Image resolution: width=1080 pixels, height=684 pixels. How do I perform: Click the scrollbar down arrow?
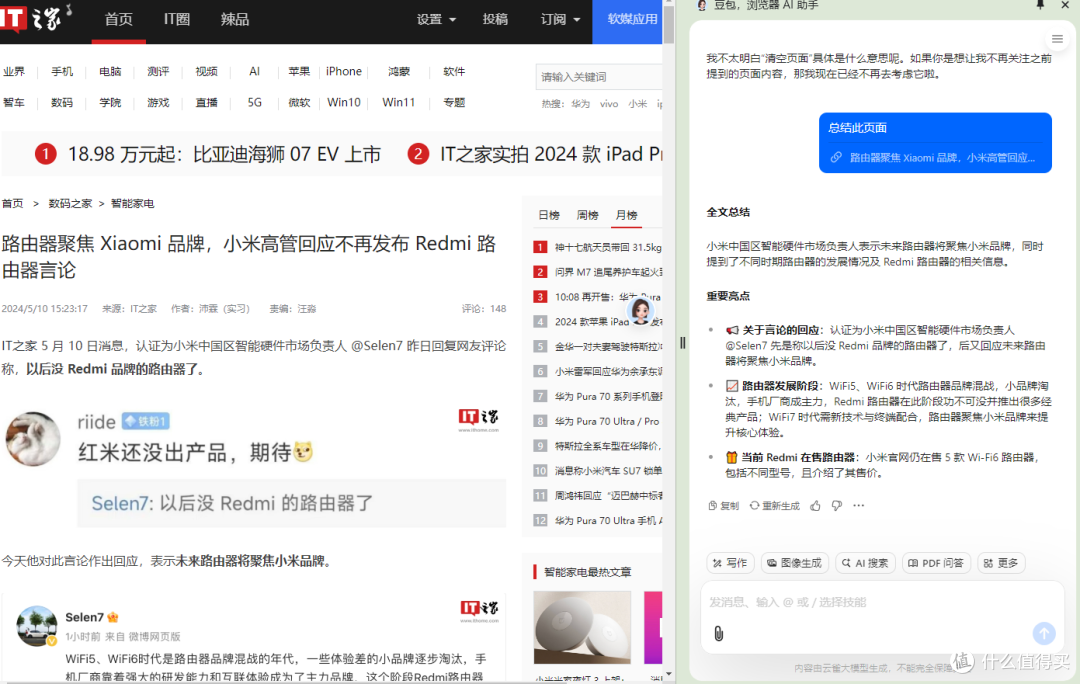668,674
